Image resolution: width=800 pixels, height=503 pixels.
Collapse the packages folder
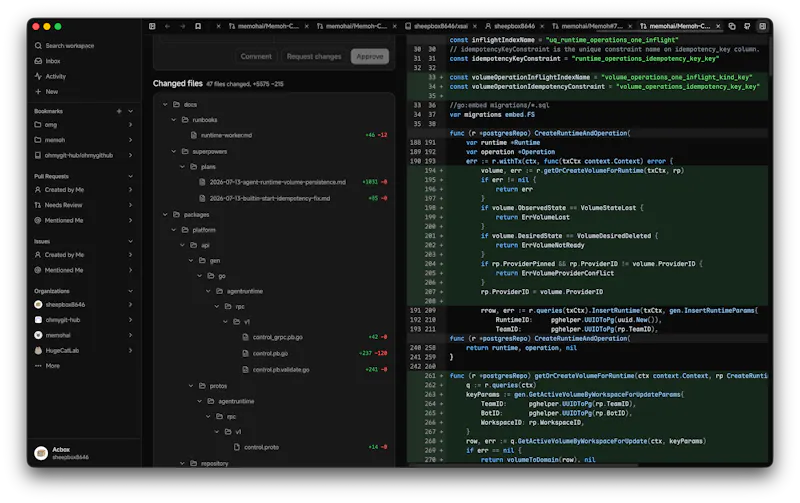(x=165, y=214)
